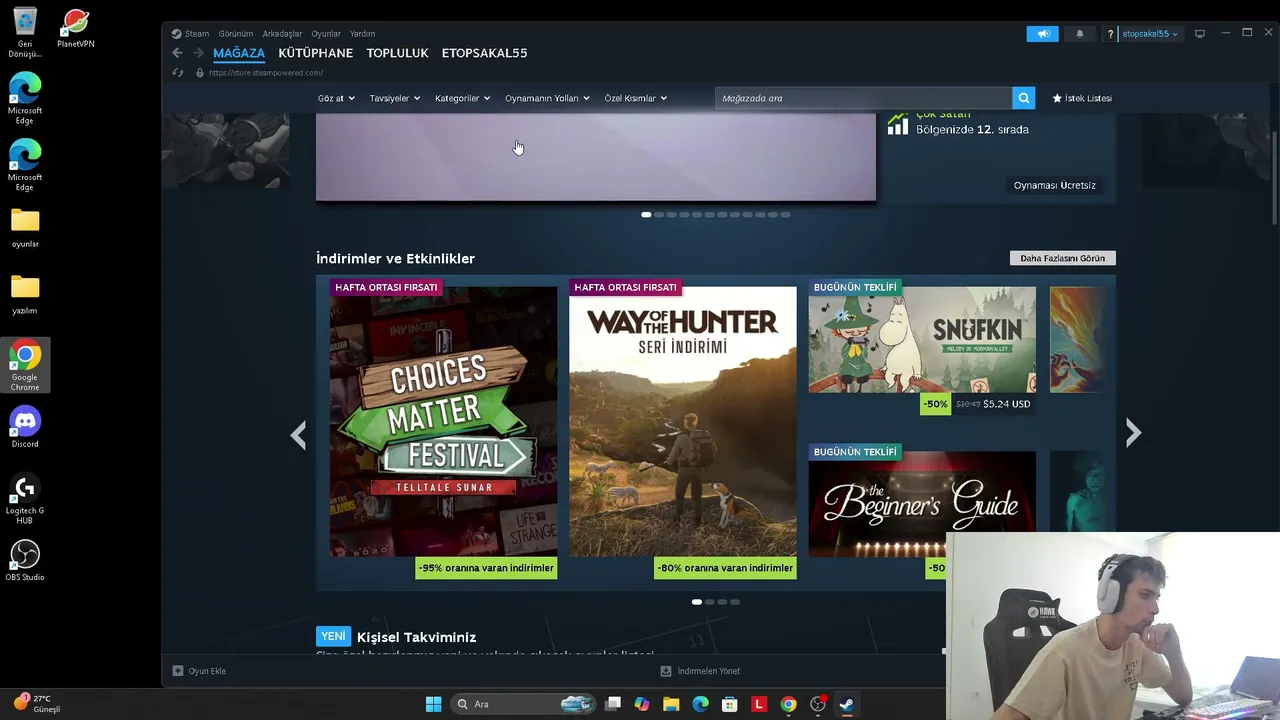
Task: Select the yazılım desktop folder
Action: click(x=25, y=295)
